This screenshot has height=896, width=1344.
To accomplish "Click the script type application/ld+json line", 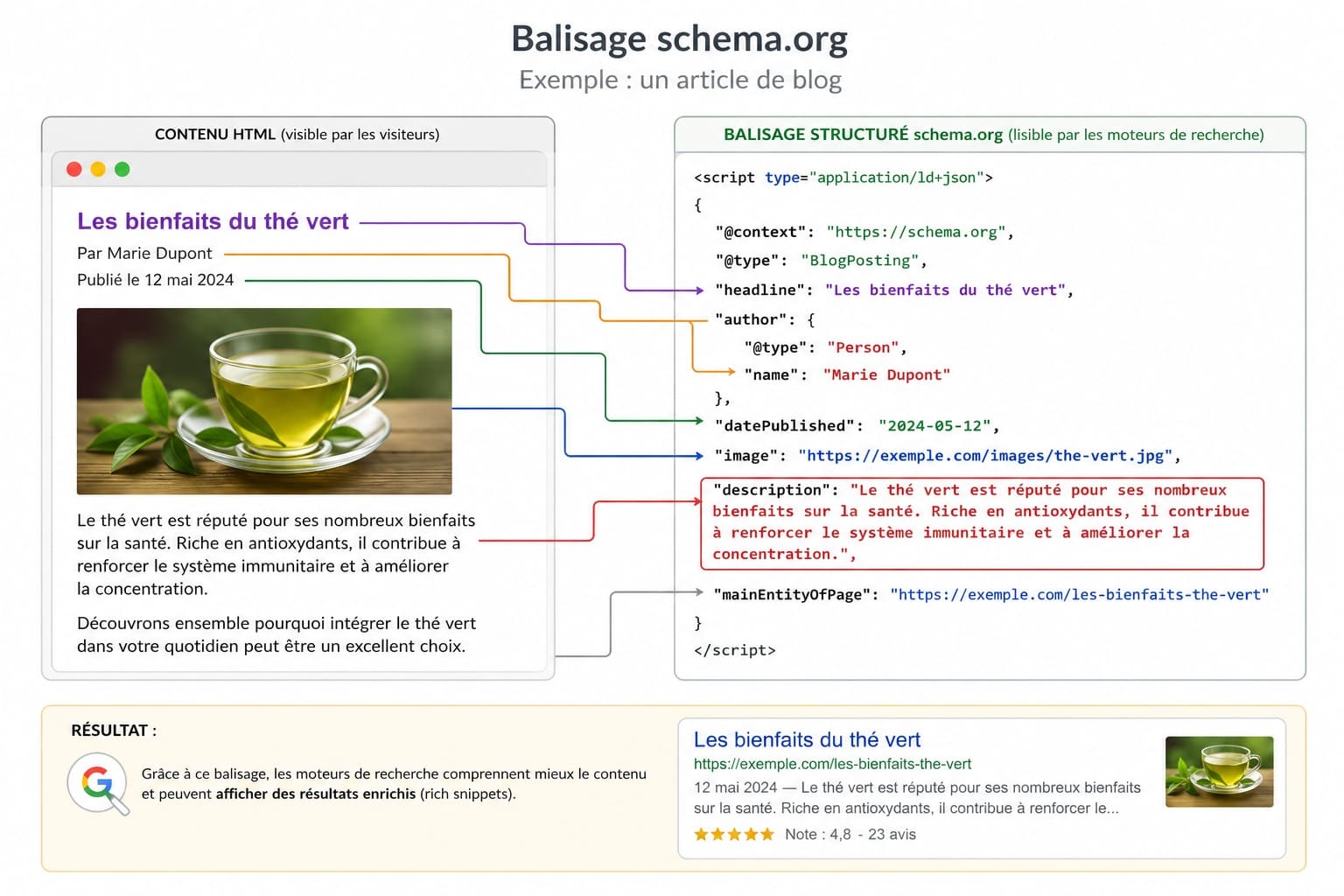I will tap(843, 178).
